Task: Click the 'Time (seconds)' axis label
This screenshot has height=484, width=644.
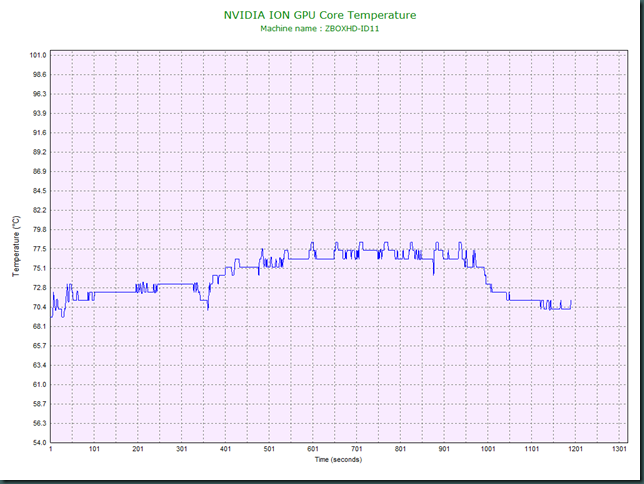Action: point(338,459)
